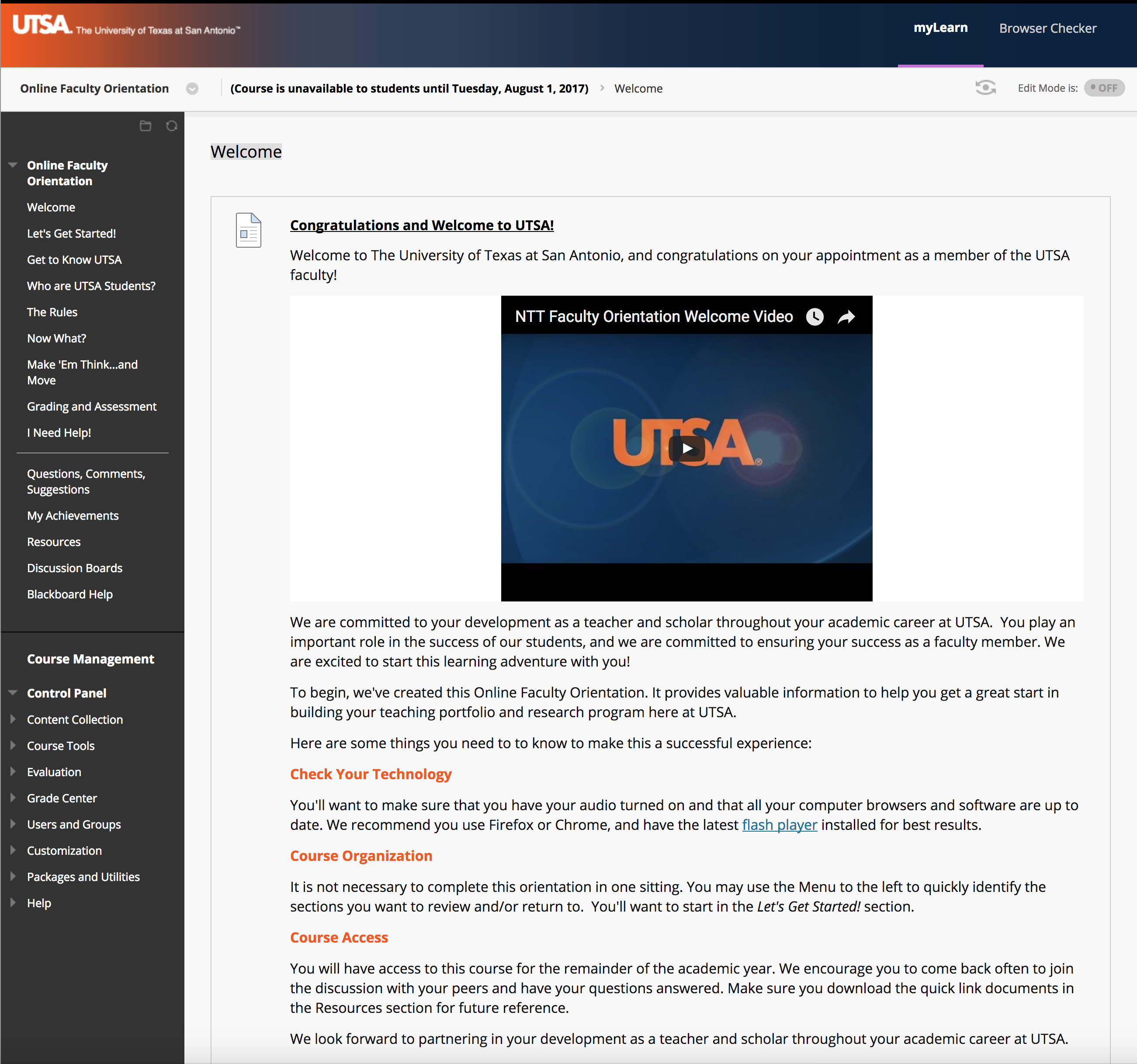Click the UTSA logo in header
Screen dimensions: 1137x1064
tap(41, 25)
